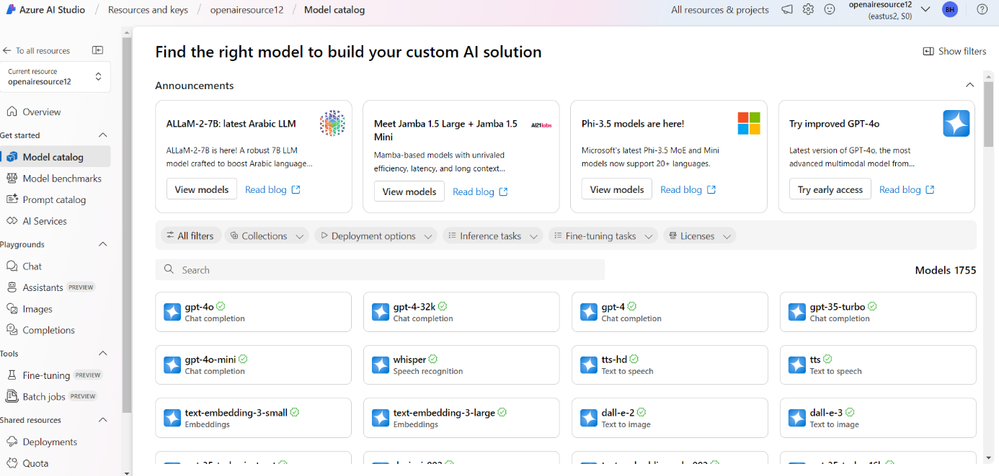999x476 pixels.
Task: Click the Completions playground icon
Action: (x=11, y=330)
